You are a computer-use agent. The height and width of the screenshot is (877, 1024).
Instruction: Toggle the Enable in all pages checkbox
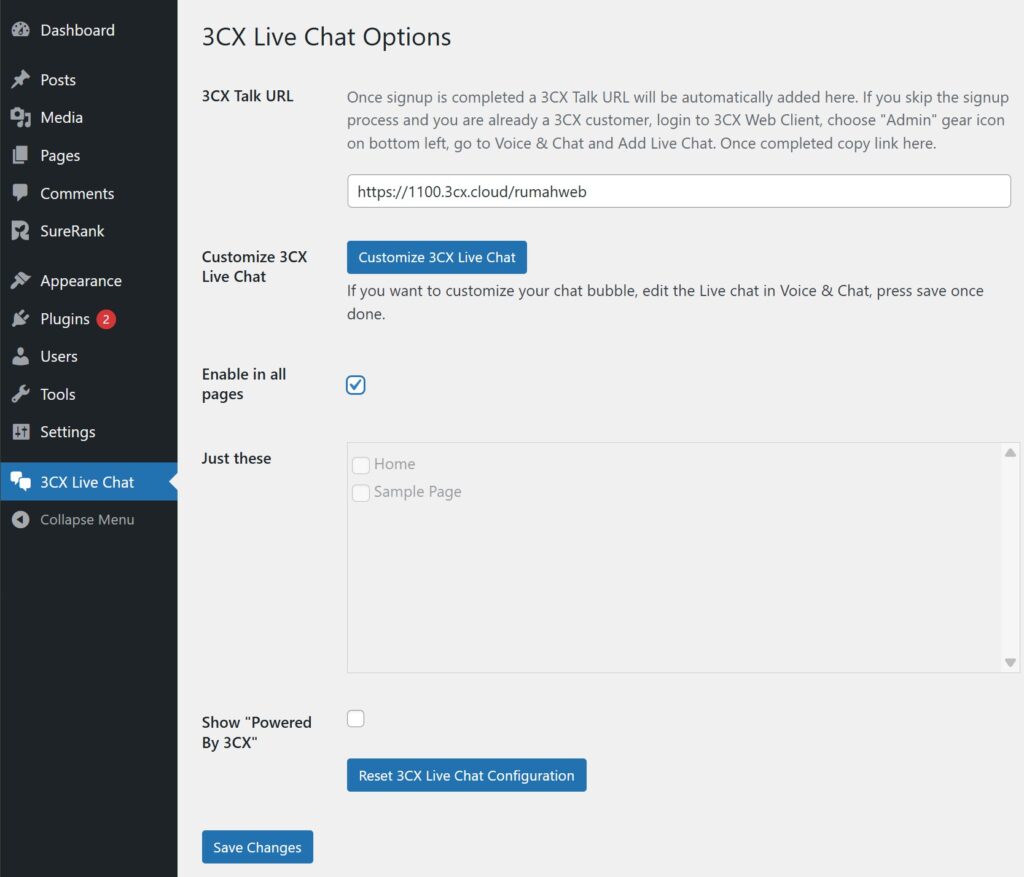[x=355, y=384]
